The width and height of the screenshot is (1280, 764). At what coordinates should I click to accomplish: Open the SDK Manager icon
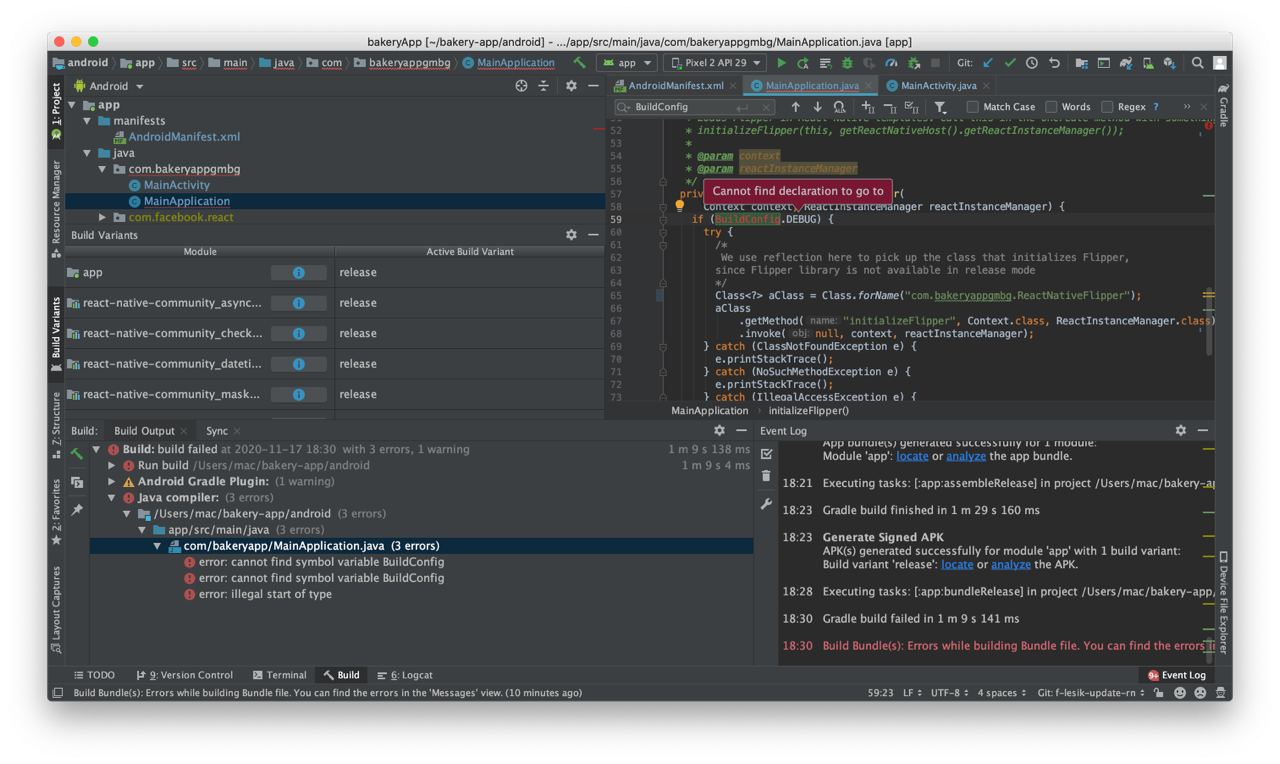[1169, 62]
